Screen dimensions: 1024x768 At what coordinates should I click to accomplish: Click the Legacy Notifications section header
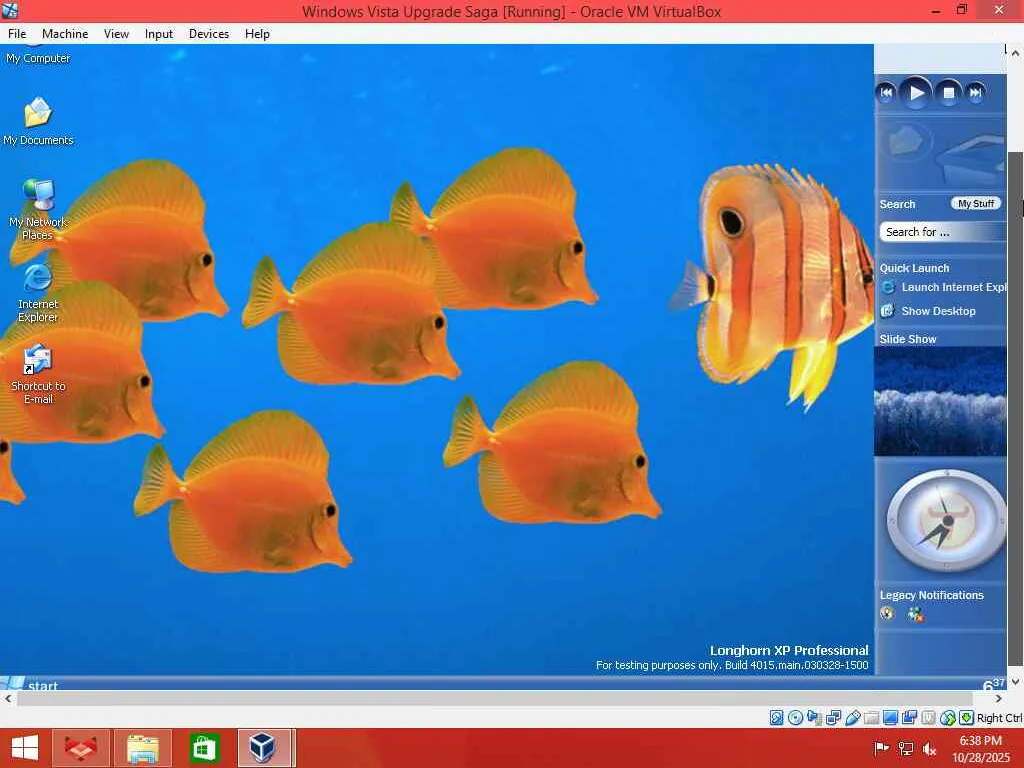click(x=931, y=595)
